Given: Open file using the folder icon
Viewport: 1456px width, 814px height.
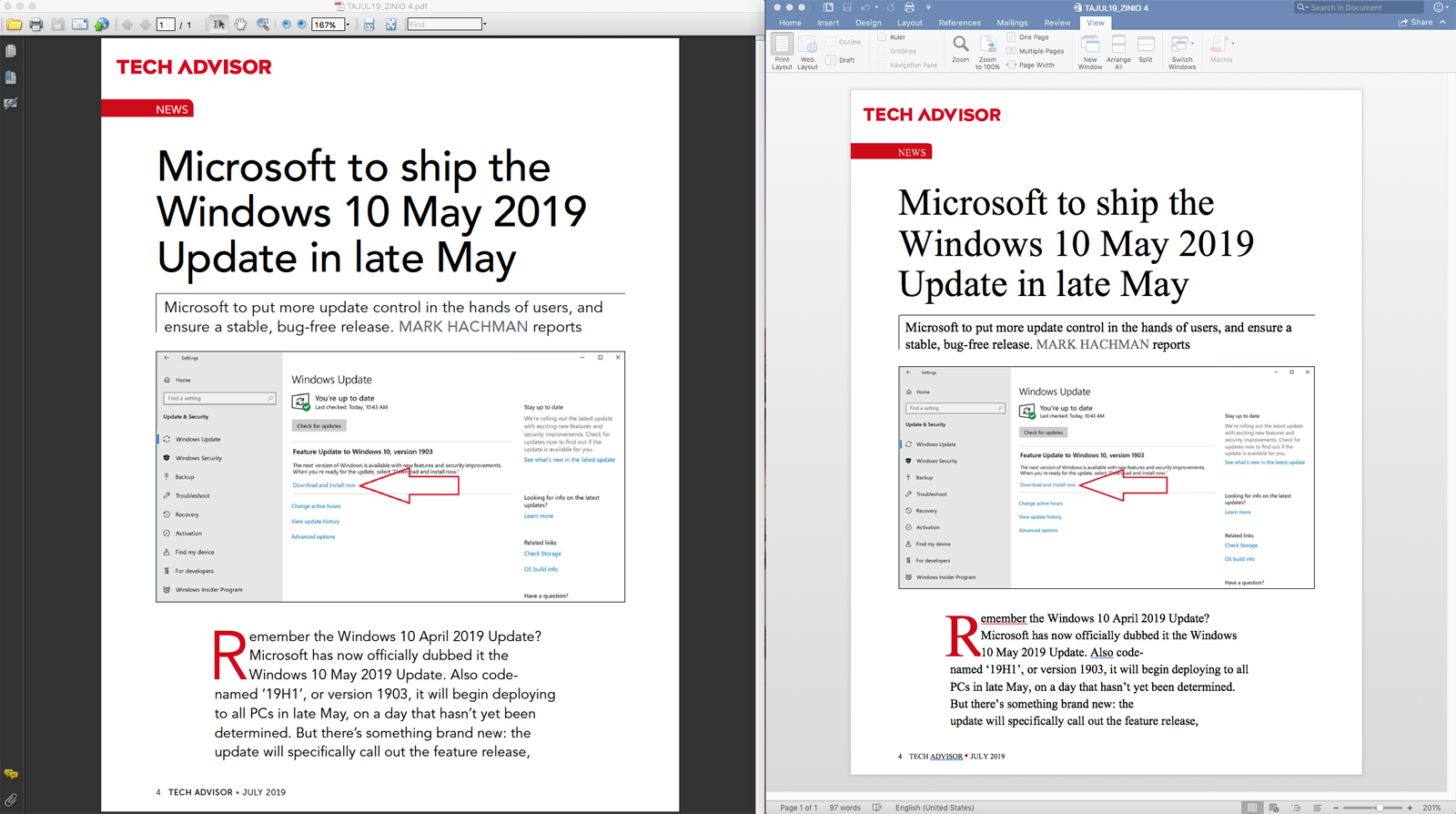Looking at the screenshot, I should [x=14, y=25].
